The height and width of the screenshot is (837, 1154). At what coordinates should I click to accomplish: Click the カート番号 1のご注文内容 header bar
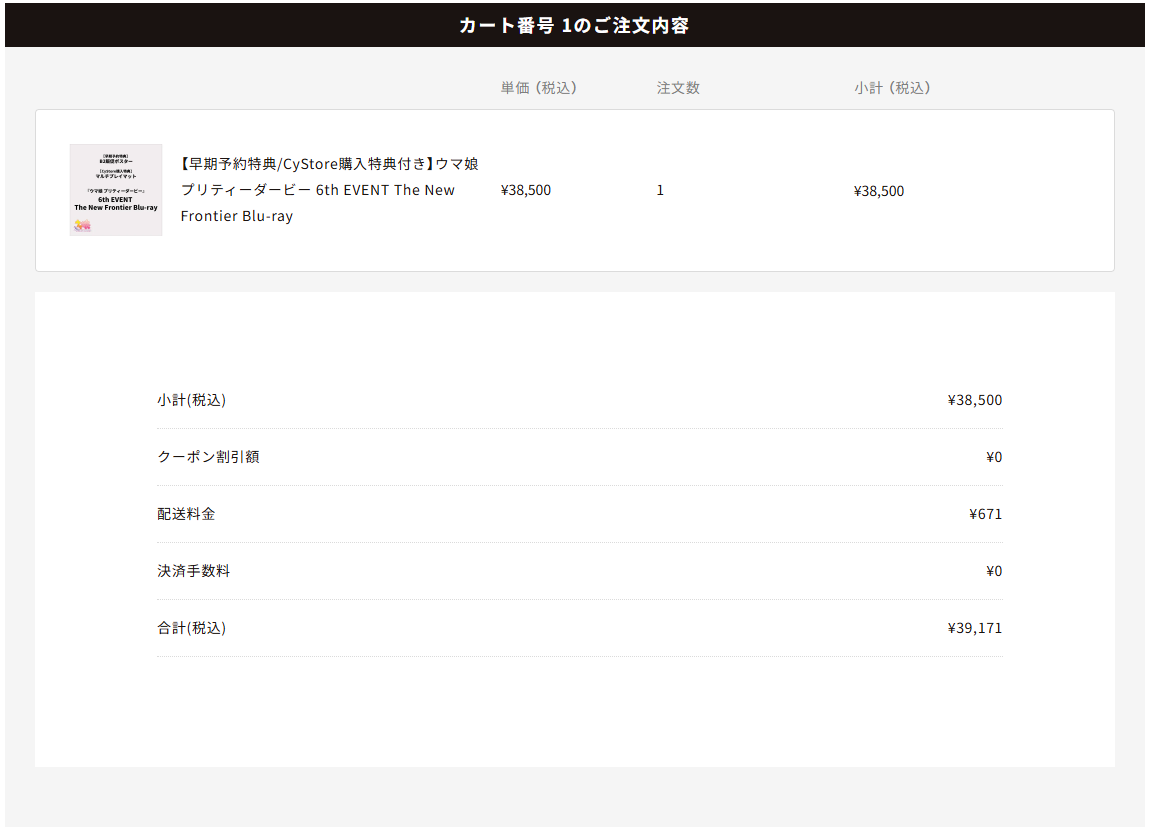pos(574,26)
